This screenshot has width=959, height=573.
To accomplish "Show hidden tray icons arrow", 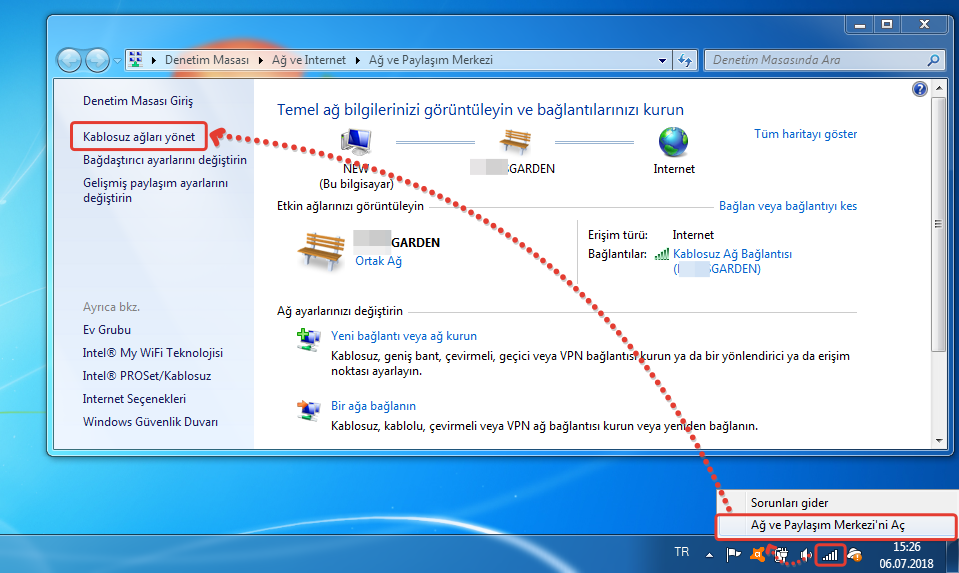I will tap(709, 554).
